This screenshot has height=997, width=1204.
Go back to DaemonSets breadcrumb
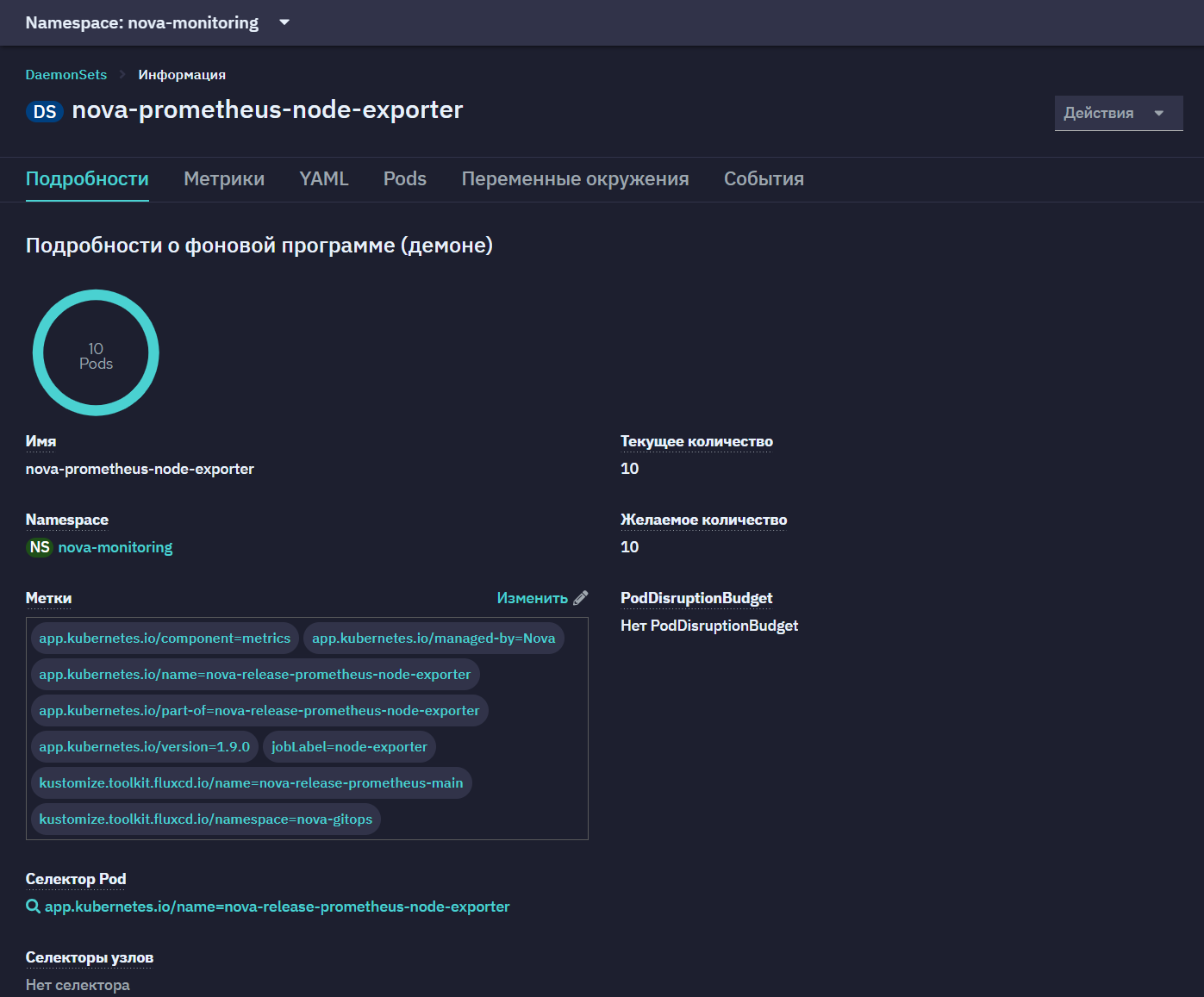coord(66,75)
